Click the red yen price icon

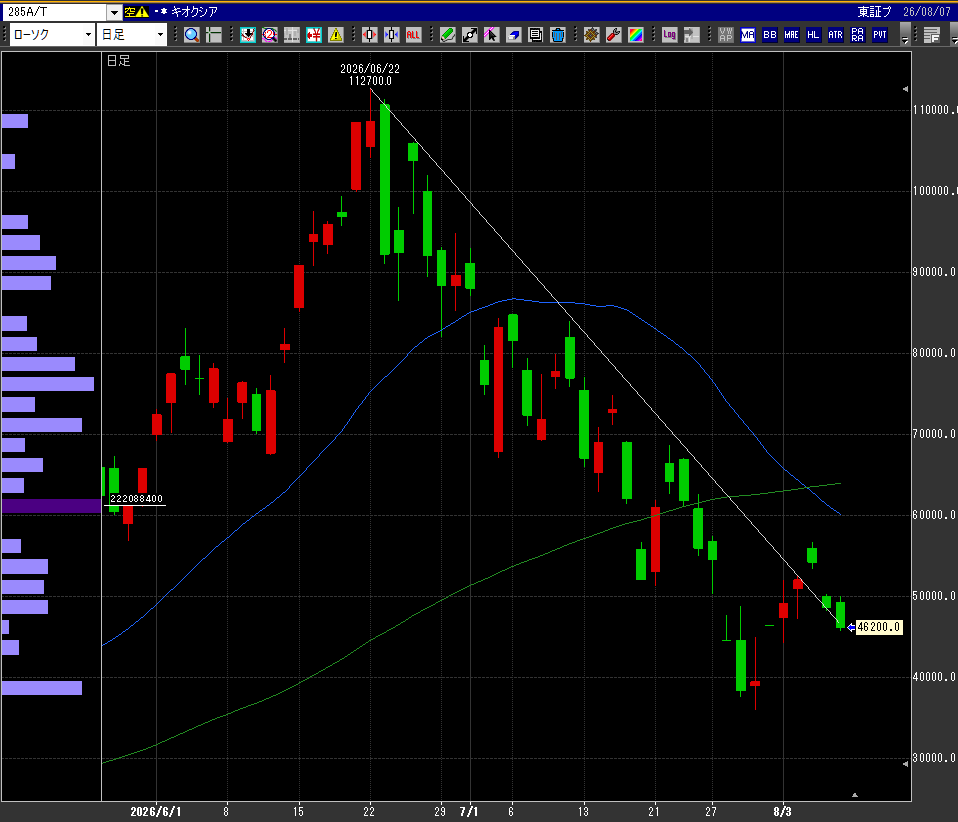[x=313, y=35]
